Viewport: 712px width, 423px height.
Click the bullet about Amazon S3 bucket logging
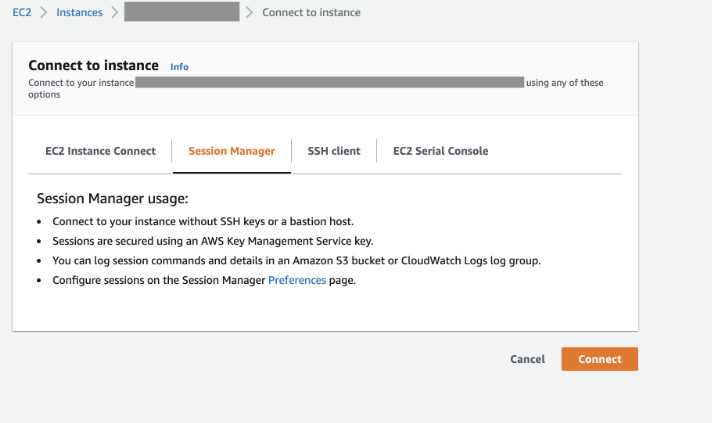tap(297, 261)
